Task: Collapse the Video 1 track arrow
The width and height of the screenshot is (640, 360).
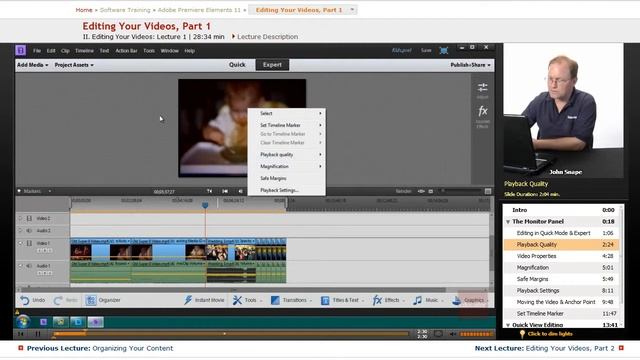Action: point(20,243)
